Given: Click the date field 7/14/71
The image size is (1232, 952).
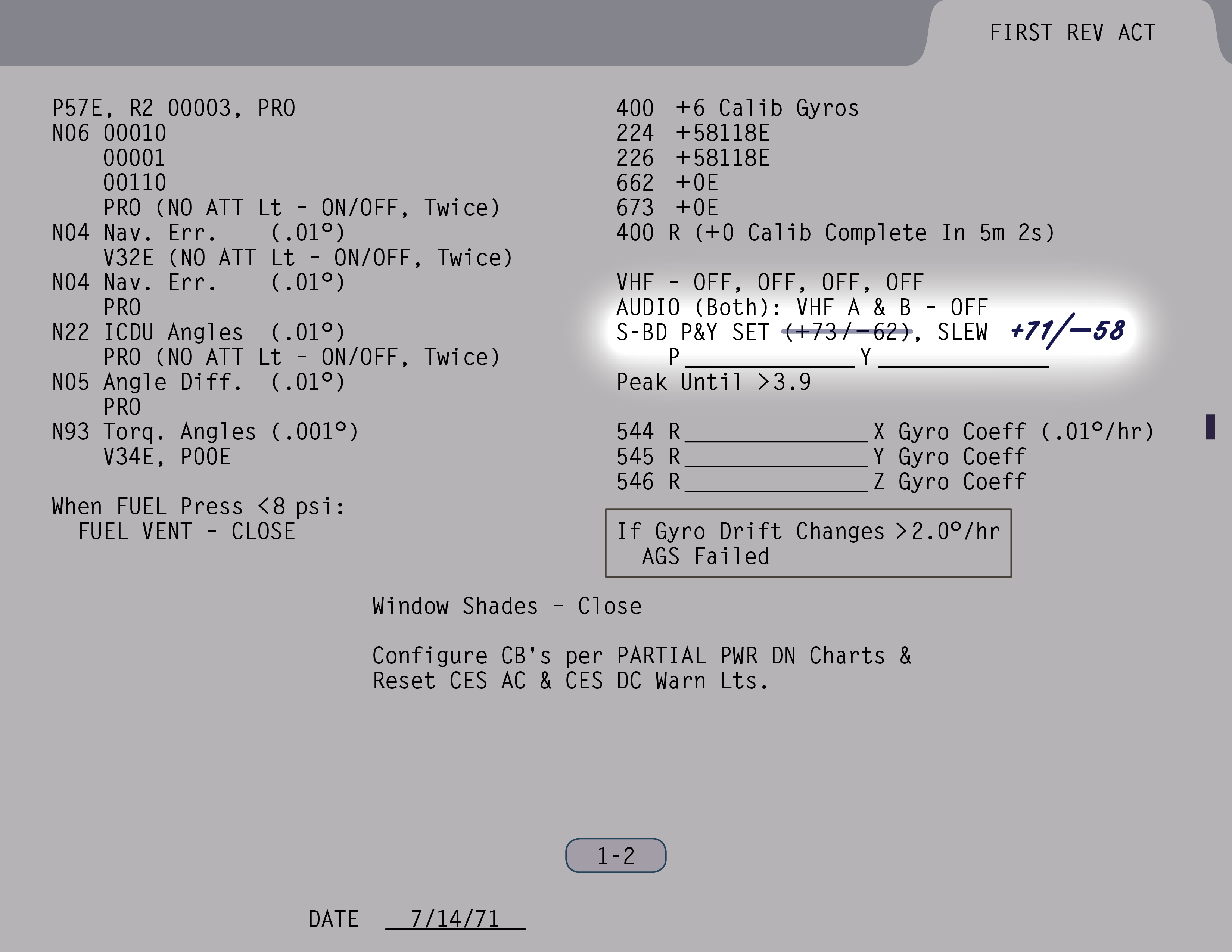Looking at the screenshot, I should (455, 919).
